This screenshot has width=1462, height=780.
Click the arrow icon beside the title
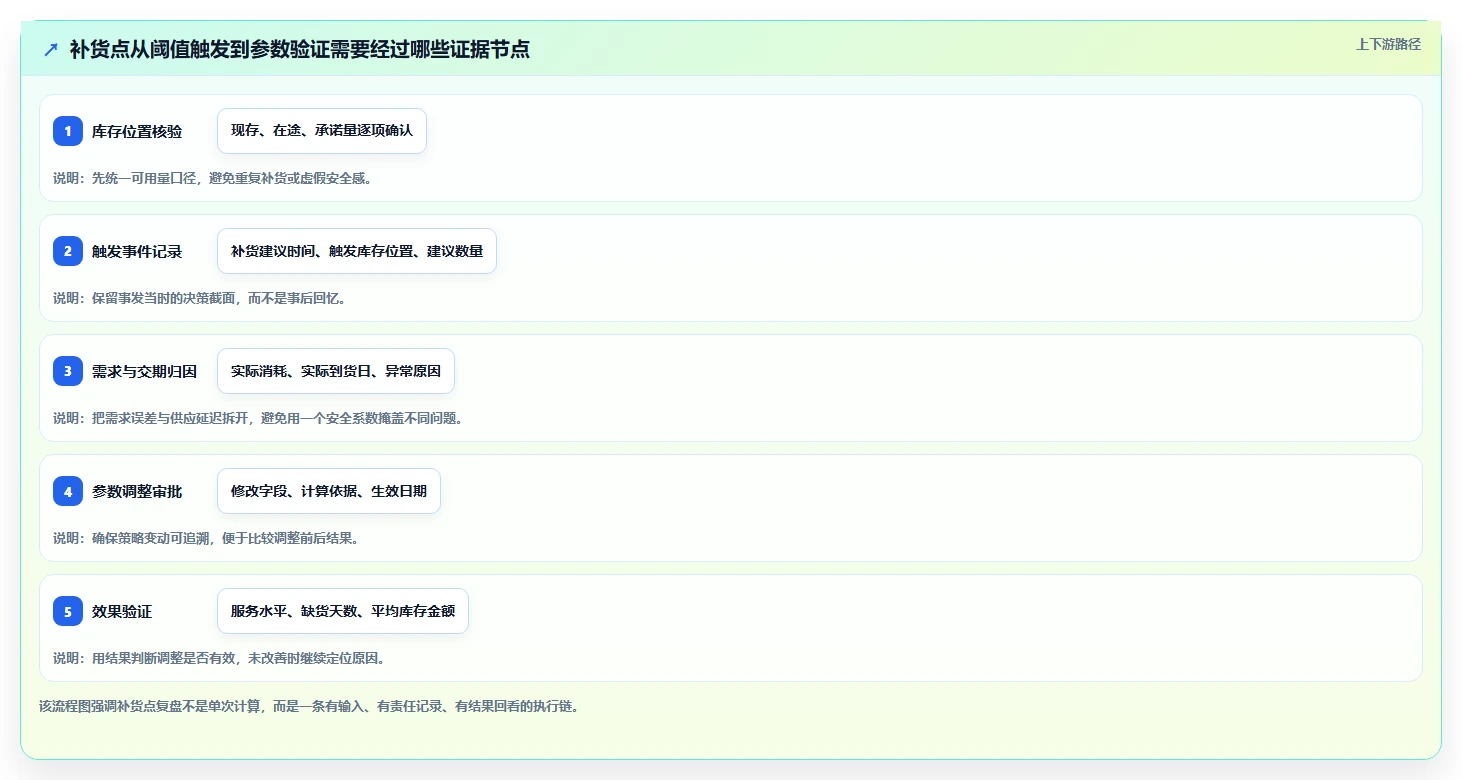click(x=51, y=49)
